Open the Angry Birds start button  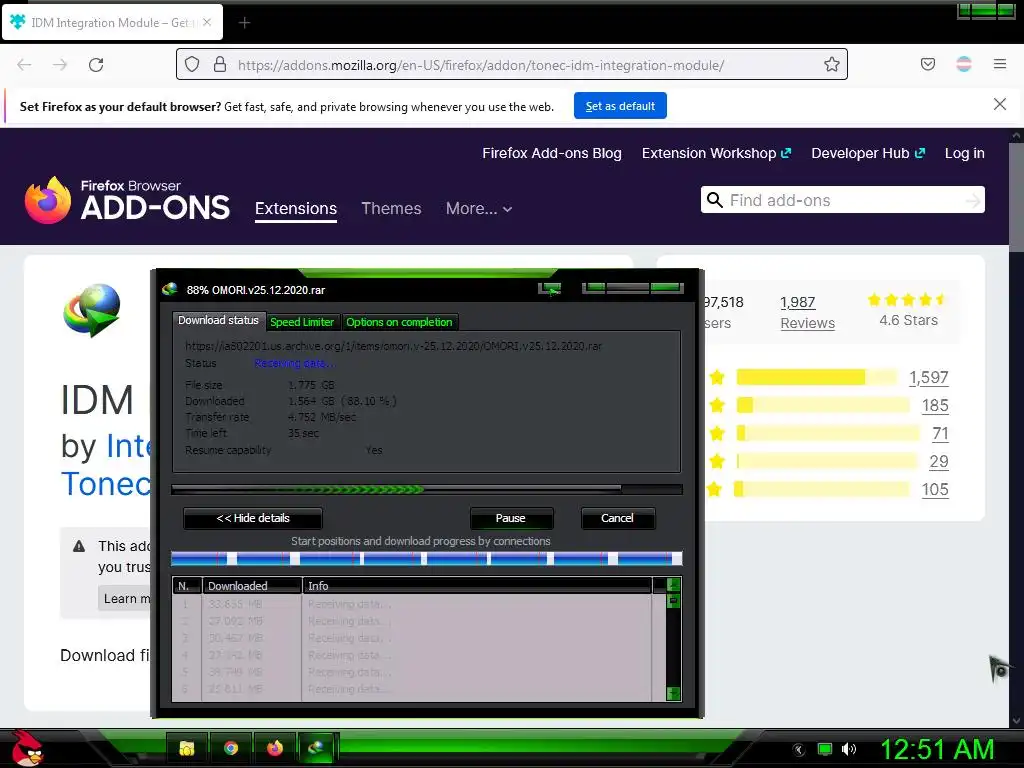pyautogui.click(x=27, y=748)
